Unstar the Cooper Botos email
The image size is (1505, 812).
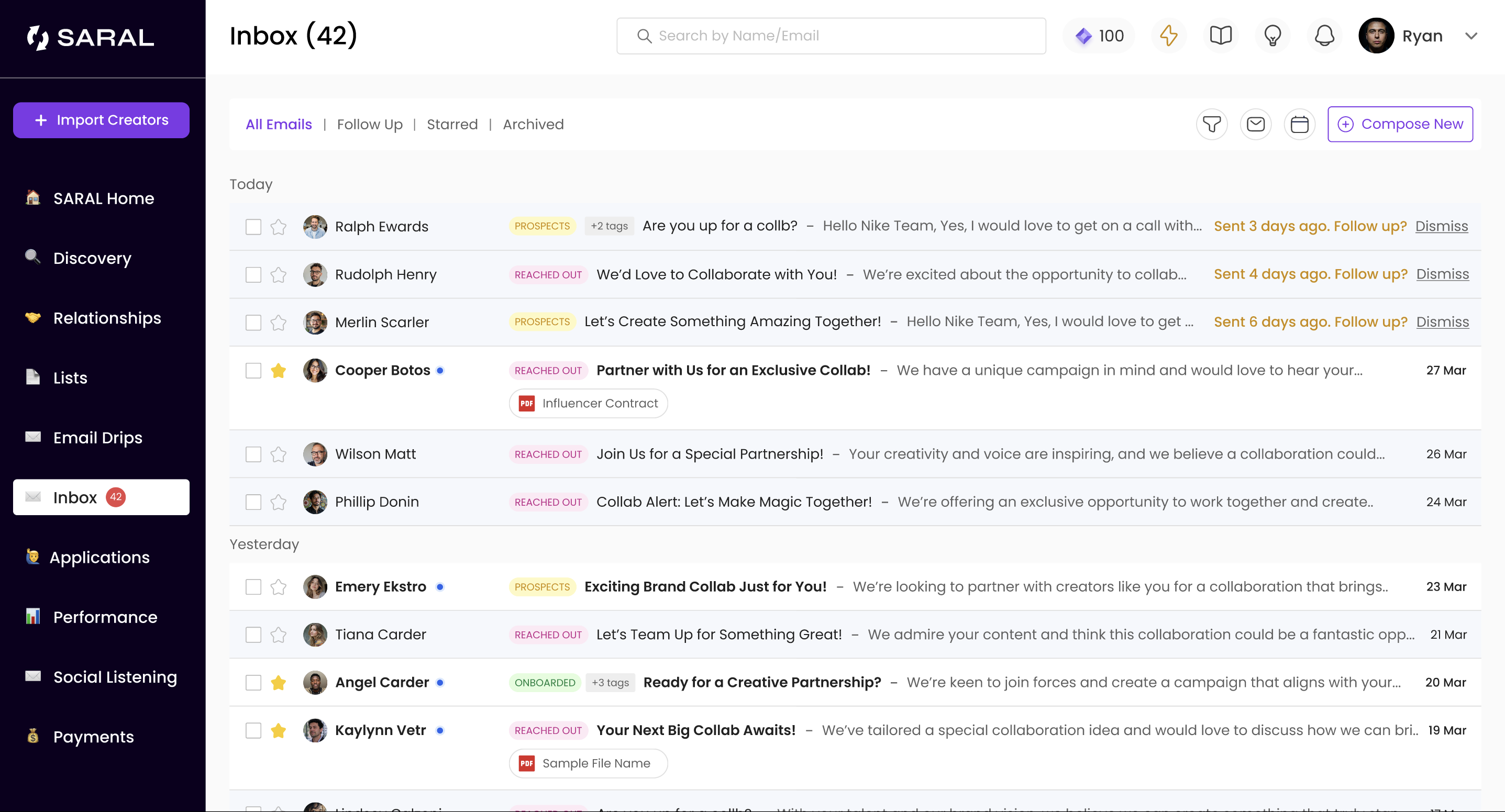[278, 370]
